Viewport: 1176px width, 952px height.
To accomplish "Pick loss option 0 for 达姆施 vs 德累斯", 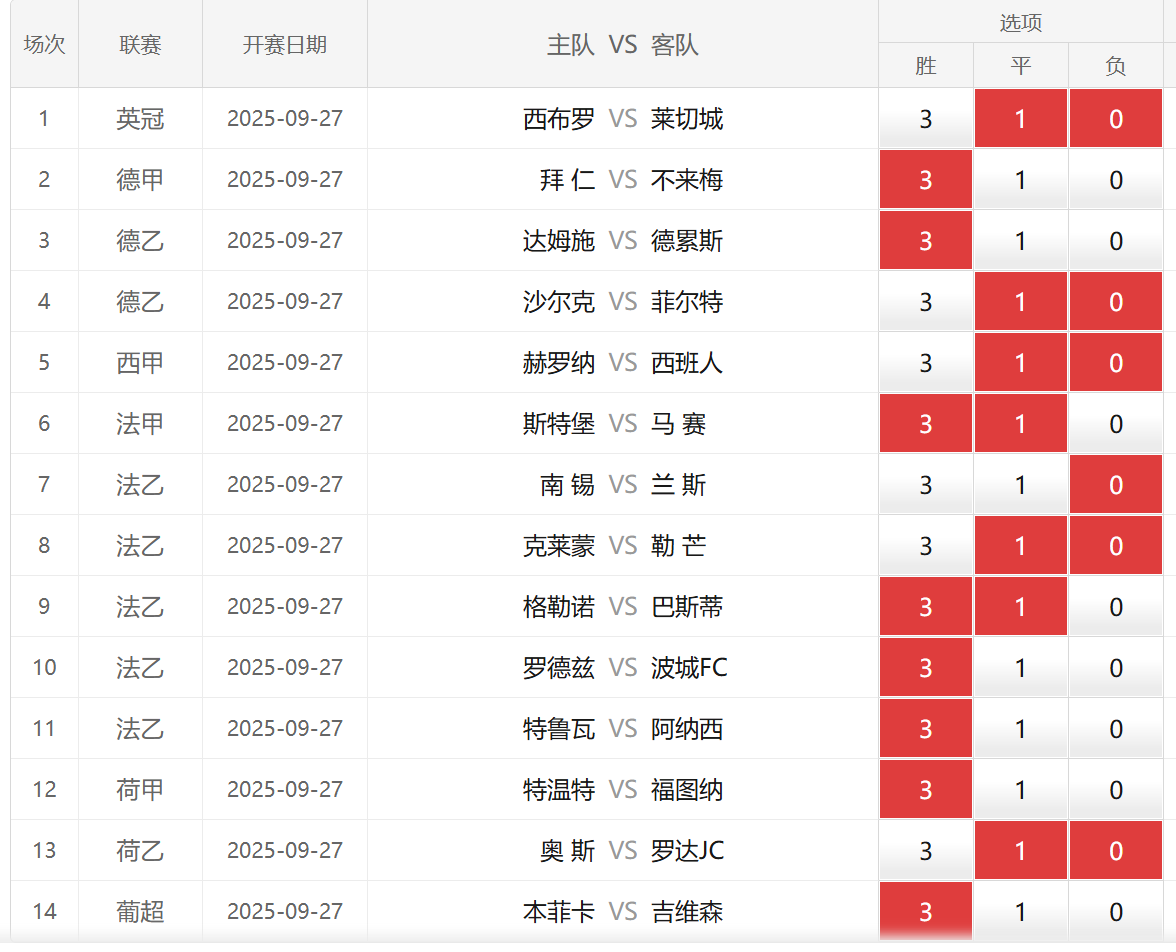I will [1115, 241].
